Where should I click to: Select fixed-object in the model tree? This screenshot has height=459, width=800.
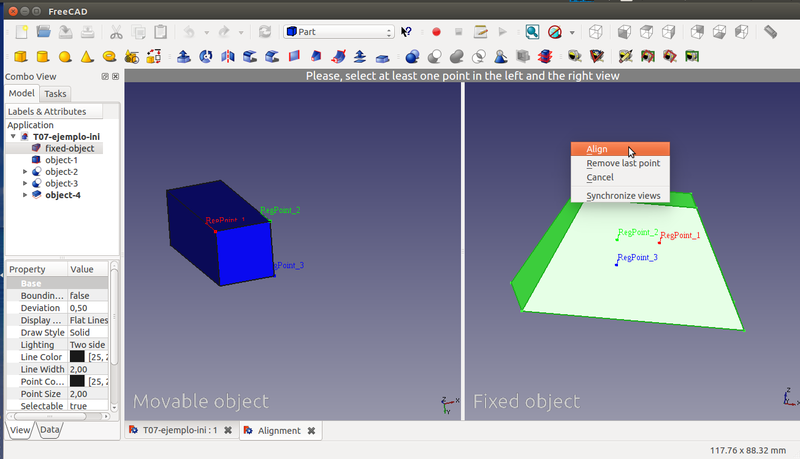(69, 148)
